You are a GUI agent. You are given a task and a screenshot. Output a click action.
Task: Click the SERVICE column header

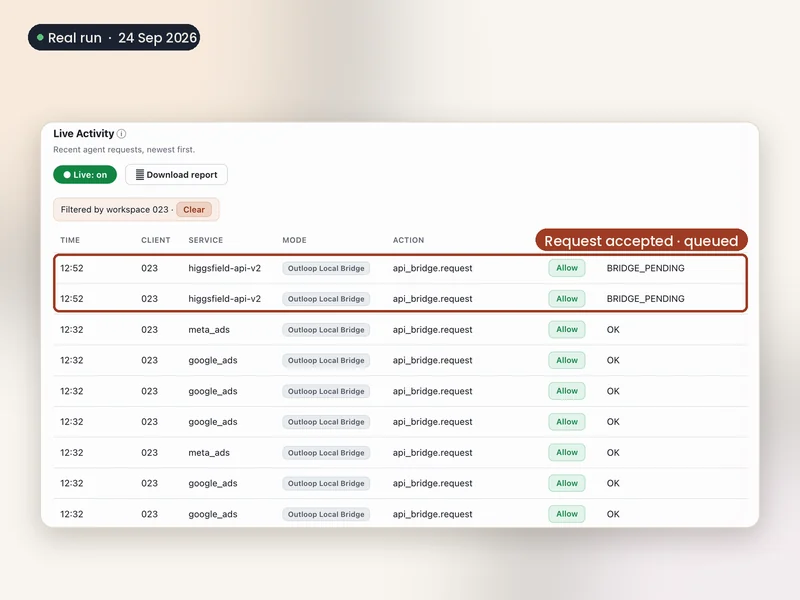pos(206,240)
